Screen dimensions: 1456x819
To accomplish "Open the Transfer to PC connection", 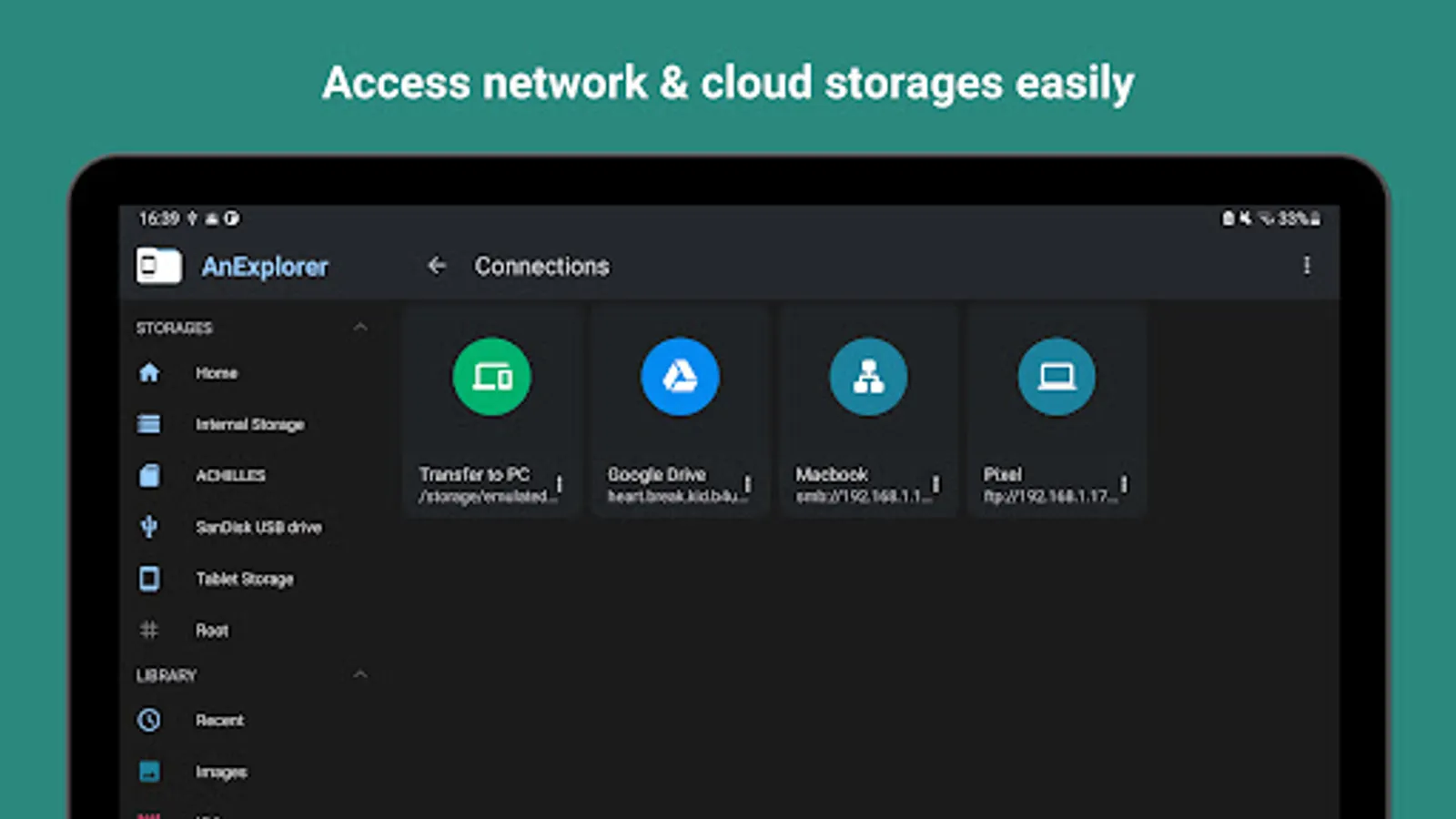I will click(x=491, y=377).
